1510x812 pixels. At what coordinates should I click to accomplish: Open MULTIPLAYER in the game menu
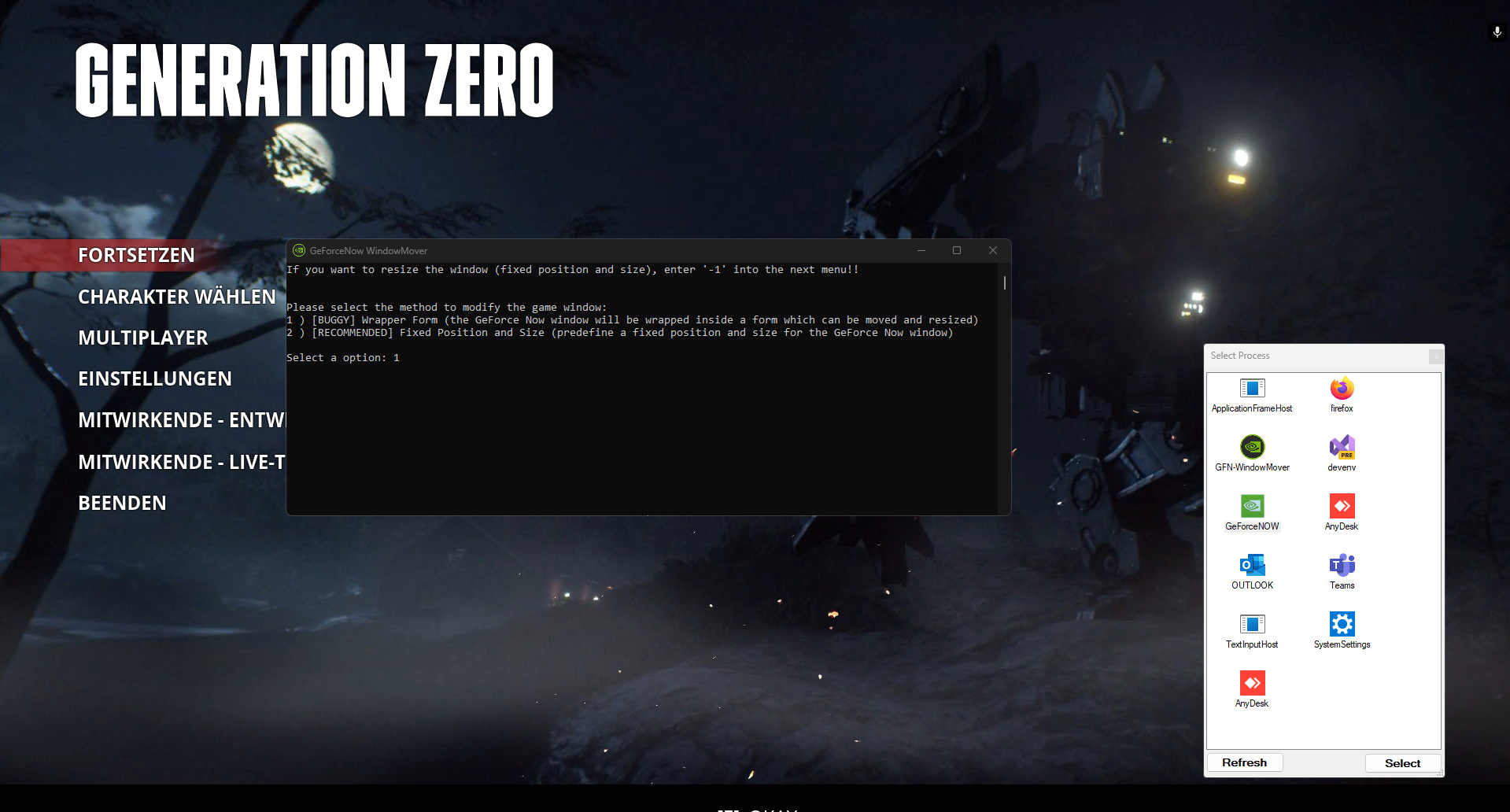point(143,338)
